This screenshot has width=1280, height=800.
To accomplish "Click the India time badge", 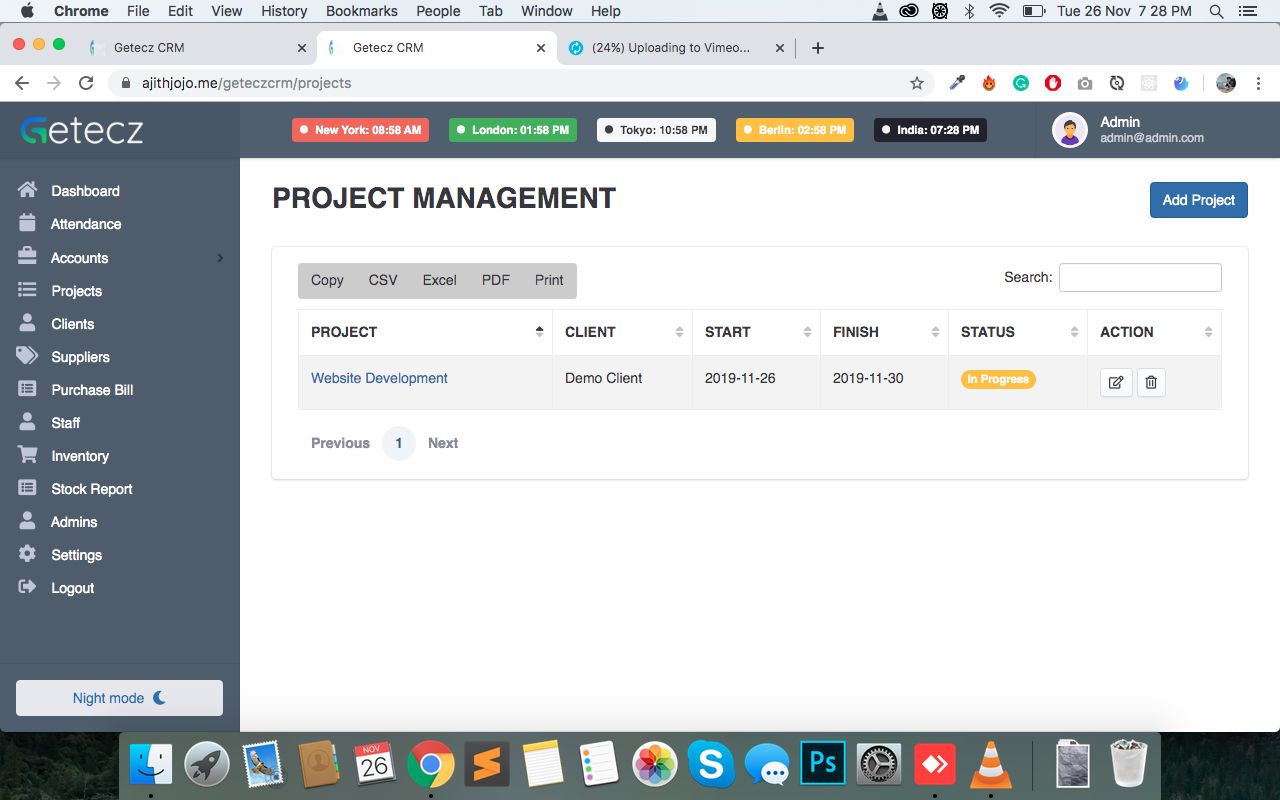I will [930, 130].
